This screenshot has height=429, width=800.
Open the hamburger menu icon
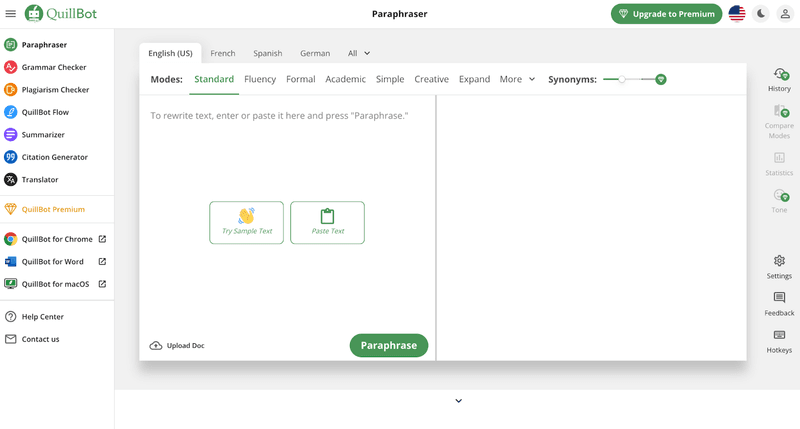[11, 14]
